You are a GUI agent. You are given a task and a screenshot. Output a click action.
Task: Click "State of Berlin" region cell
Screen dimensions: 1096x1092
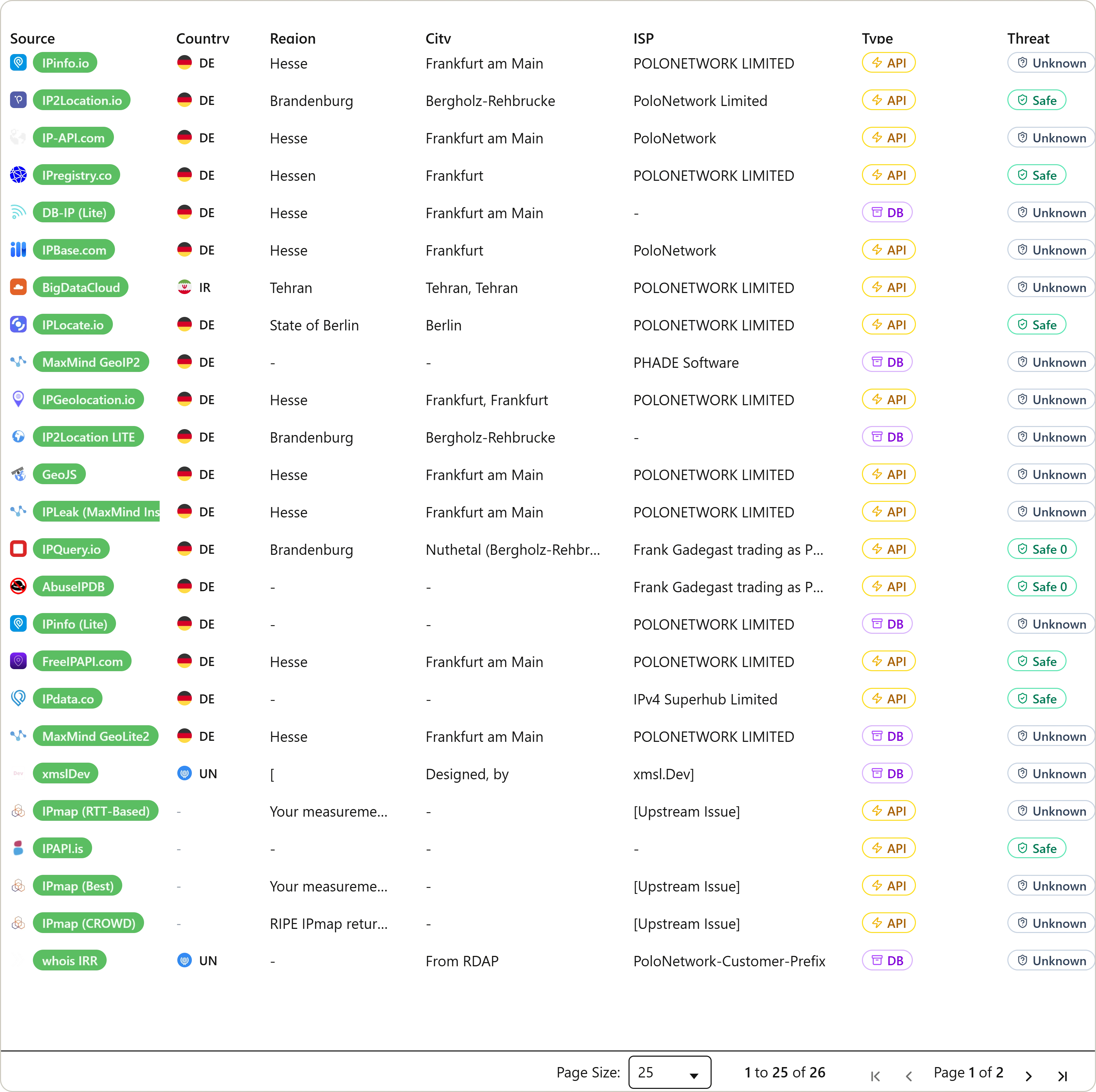pyautogui.click(x=314, y=325)
